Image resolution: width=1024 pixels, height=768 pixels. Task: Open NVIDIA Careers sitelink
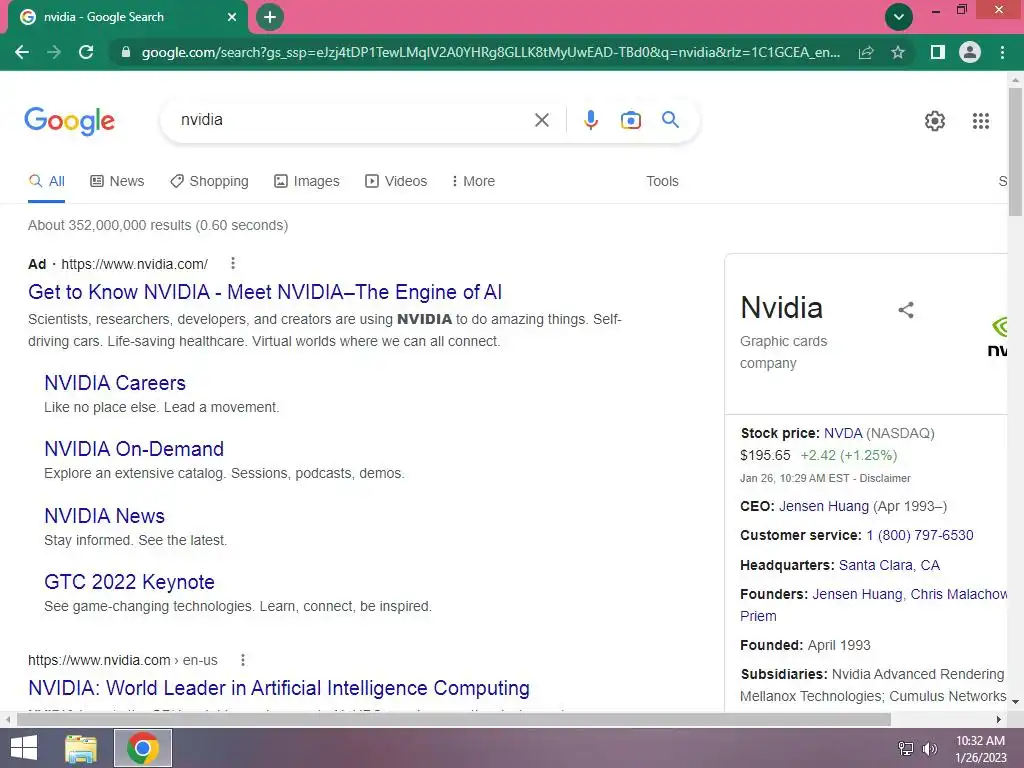[115, 383]
